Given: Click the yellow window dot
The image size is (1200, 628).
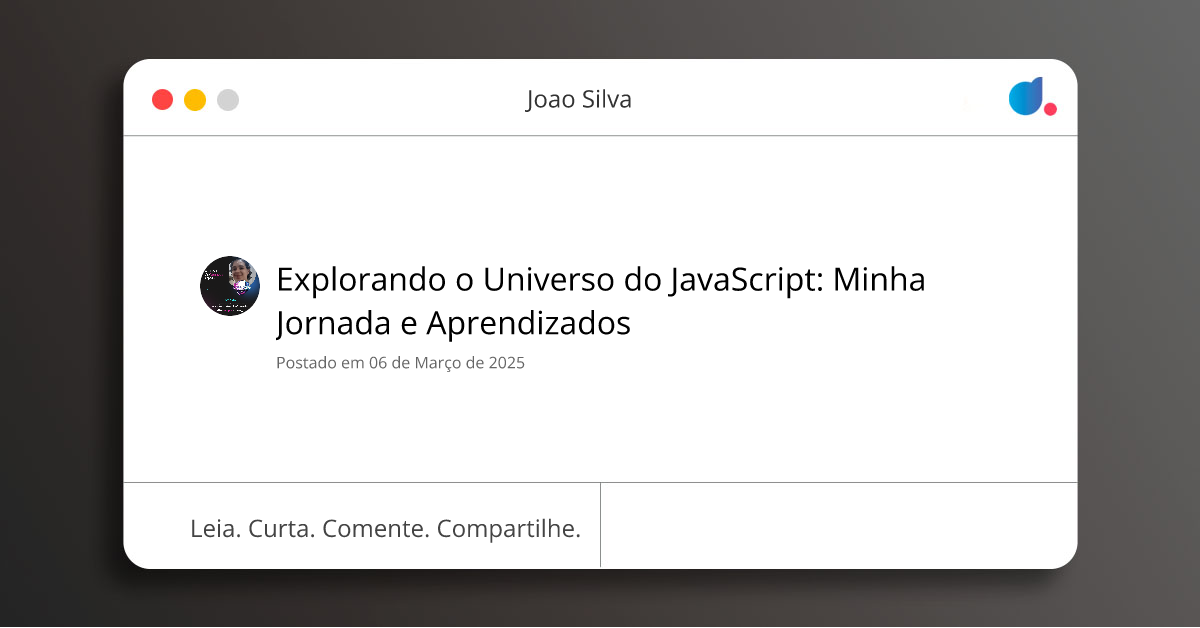Looking at the screenshot, I should [195, 100].
